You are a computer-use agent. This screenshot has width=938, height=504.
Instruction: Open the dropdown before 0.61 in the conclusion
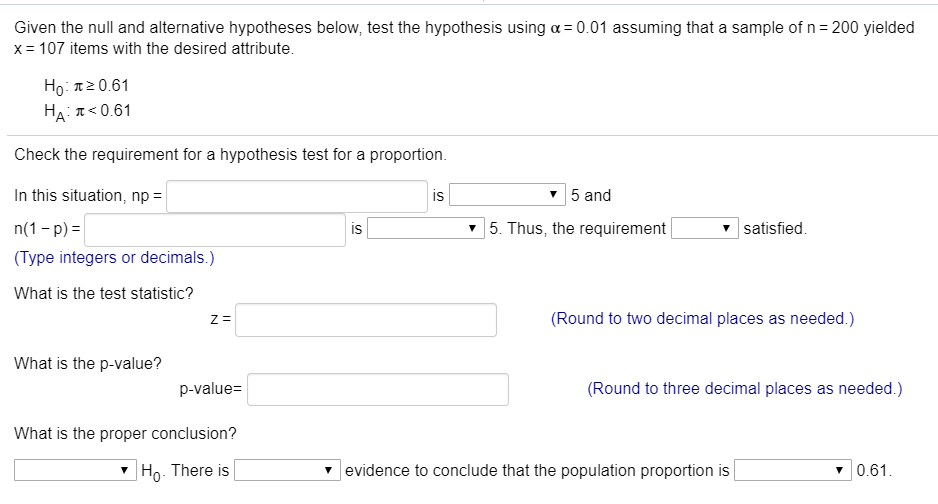[x=793, y=471]
